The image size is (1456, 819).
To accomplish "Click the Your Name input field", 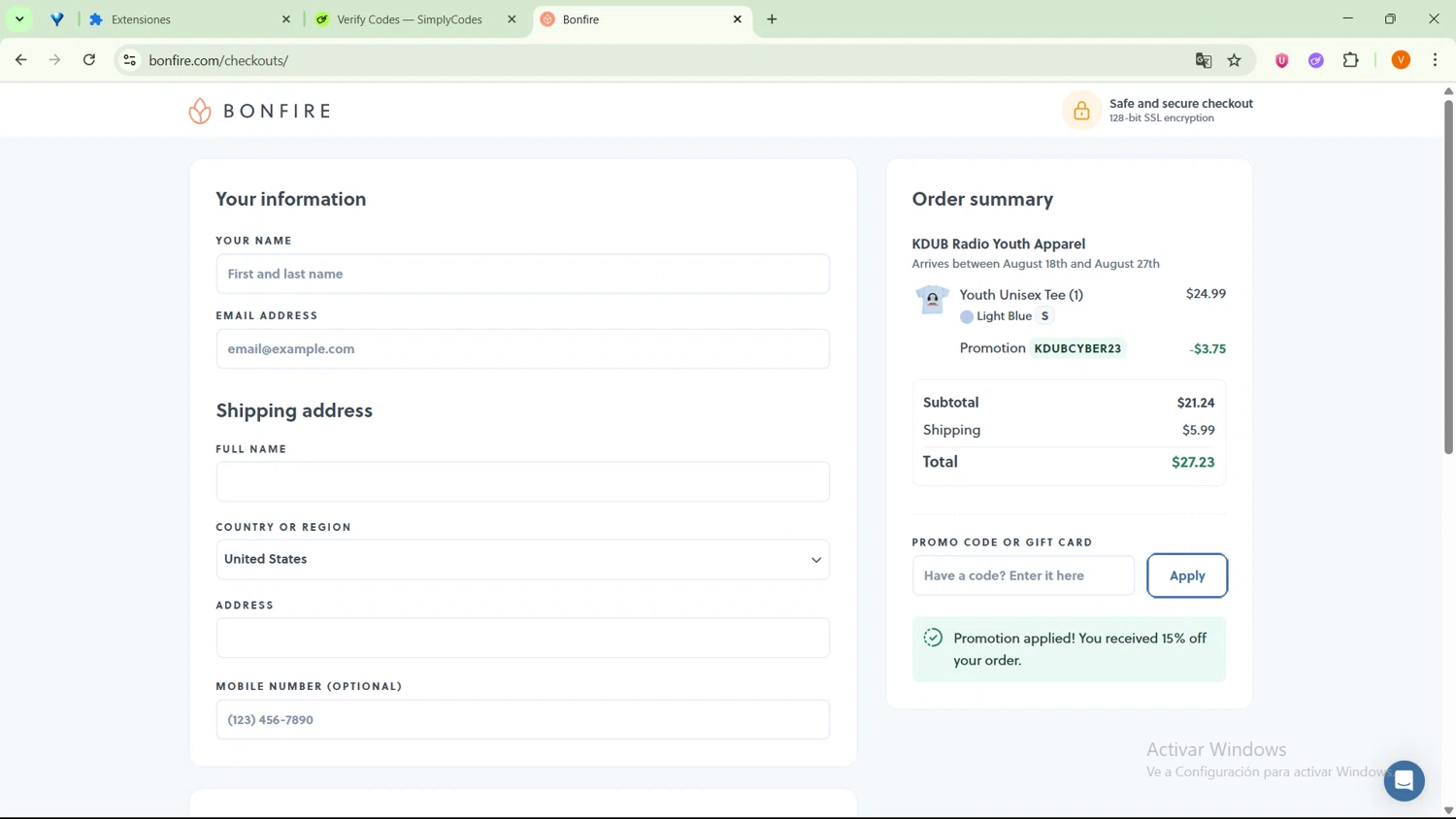I will [522, 274].
